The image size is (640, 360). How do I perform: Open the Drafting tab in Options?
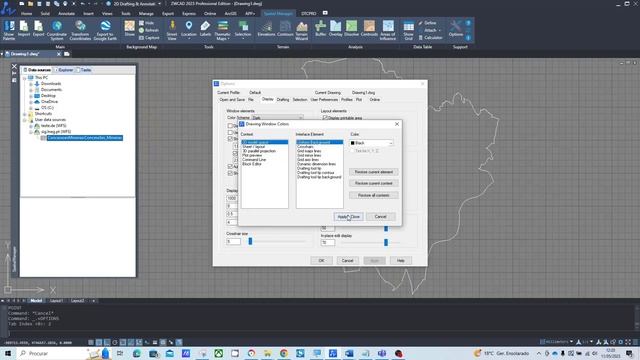(283, 100)
